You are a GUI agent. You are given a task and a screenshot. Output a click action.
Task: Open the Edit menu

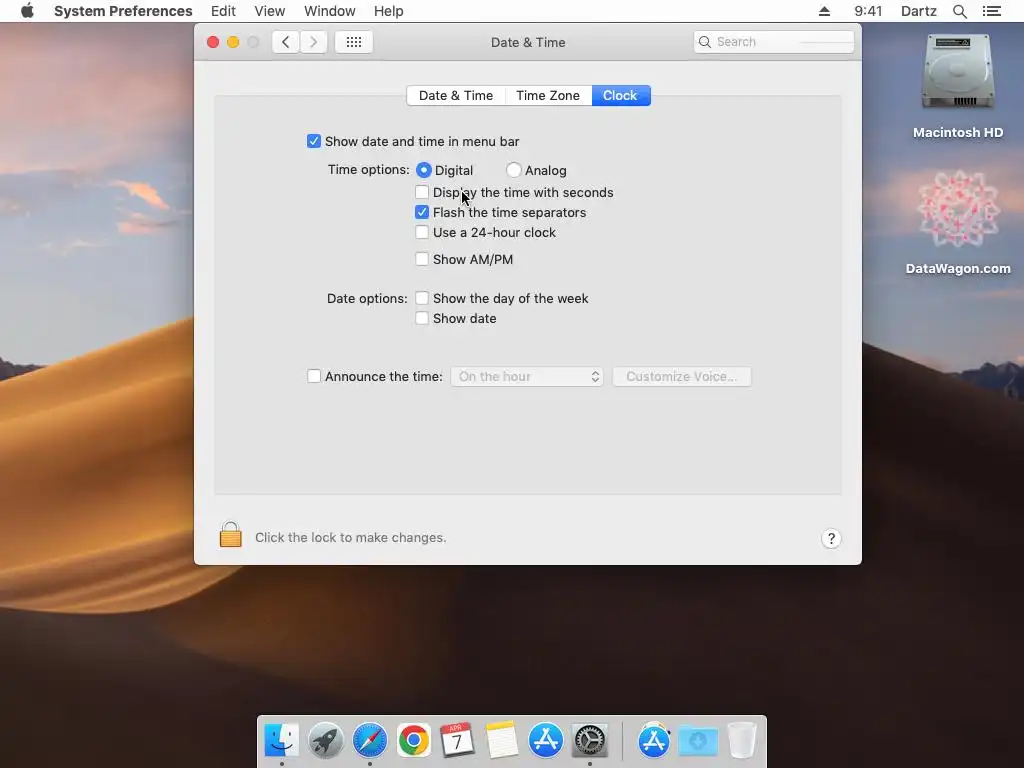[x=223, y=11]
